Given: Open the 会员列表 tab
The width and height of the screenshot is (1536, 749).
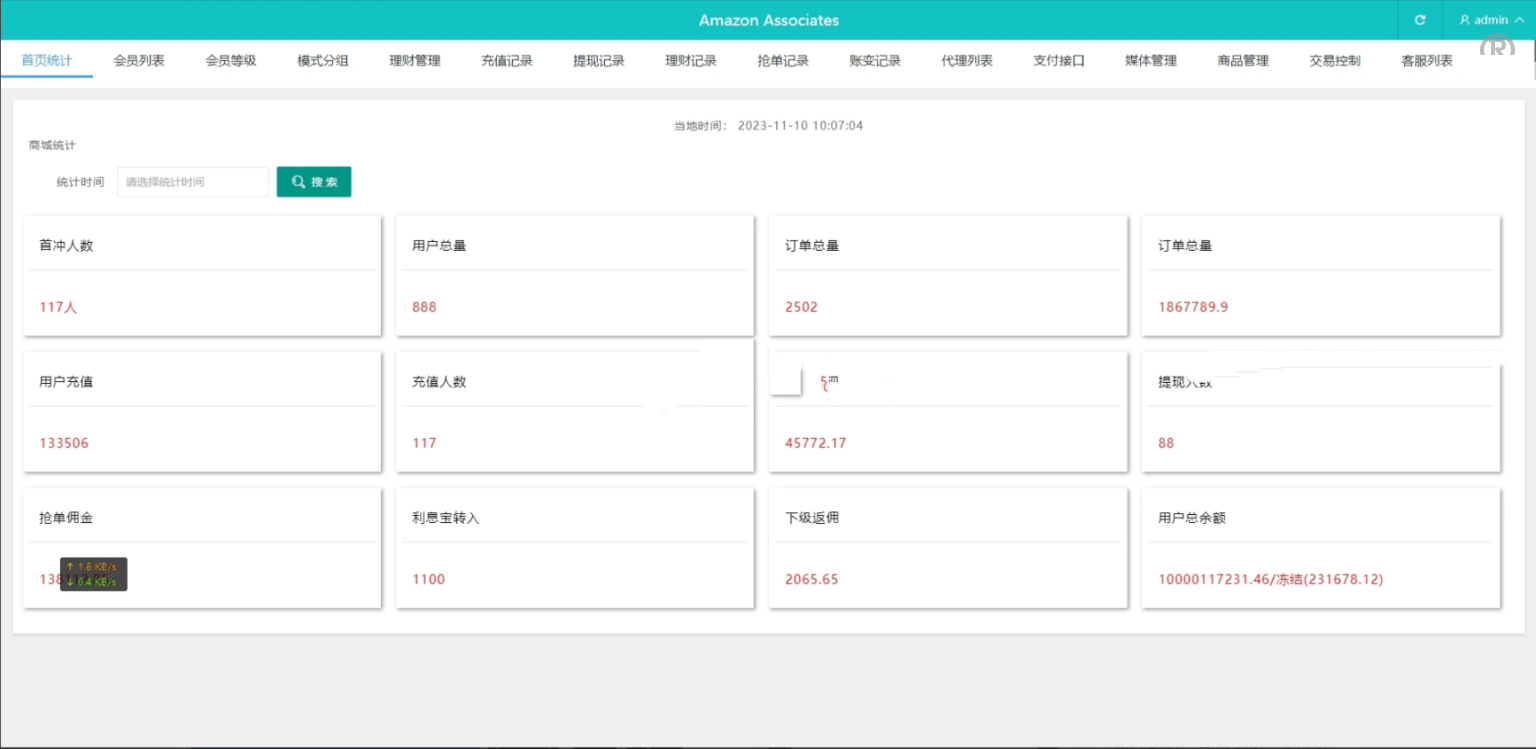Looking at the screenshot, I should pos(139,61).
